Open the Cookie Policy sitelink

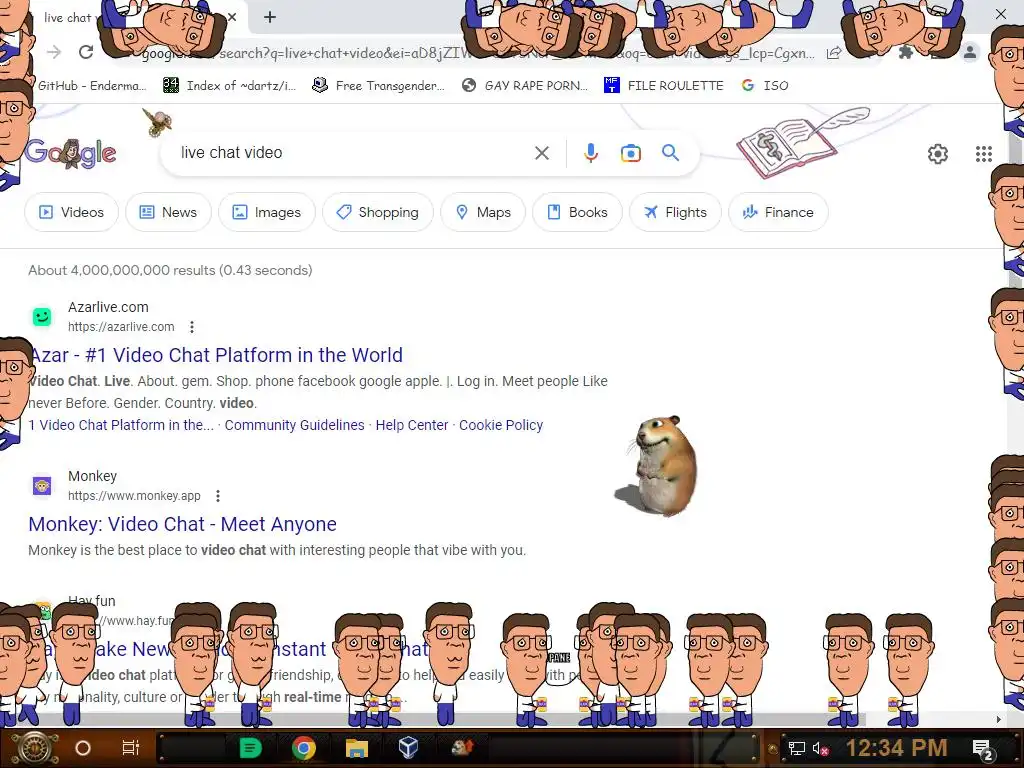tap(501, 425)
